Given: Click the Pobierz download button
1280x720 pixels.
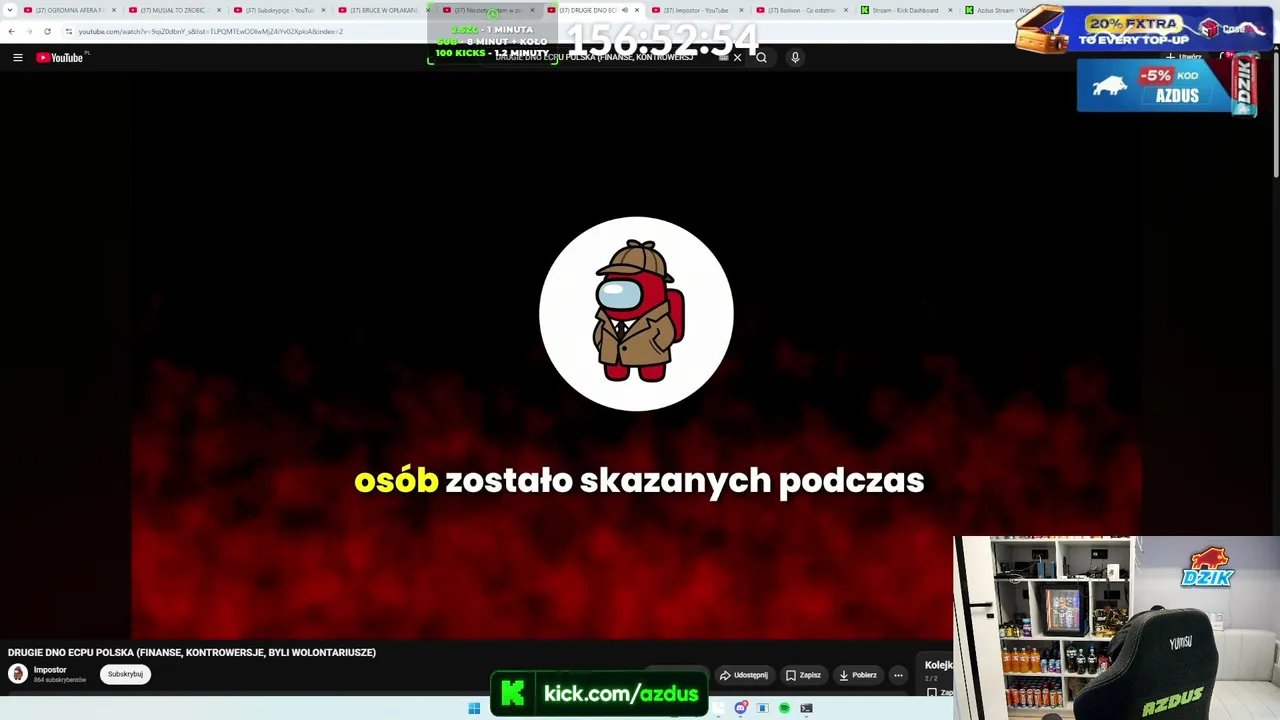Looking at the screenshot, I should click(x=858, y=675).
